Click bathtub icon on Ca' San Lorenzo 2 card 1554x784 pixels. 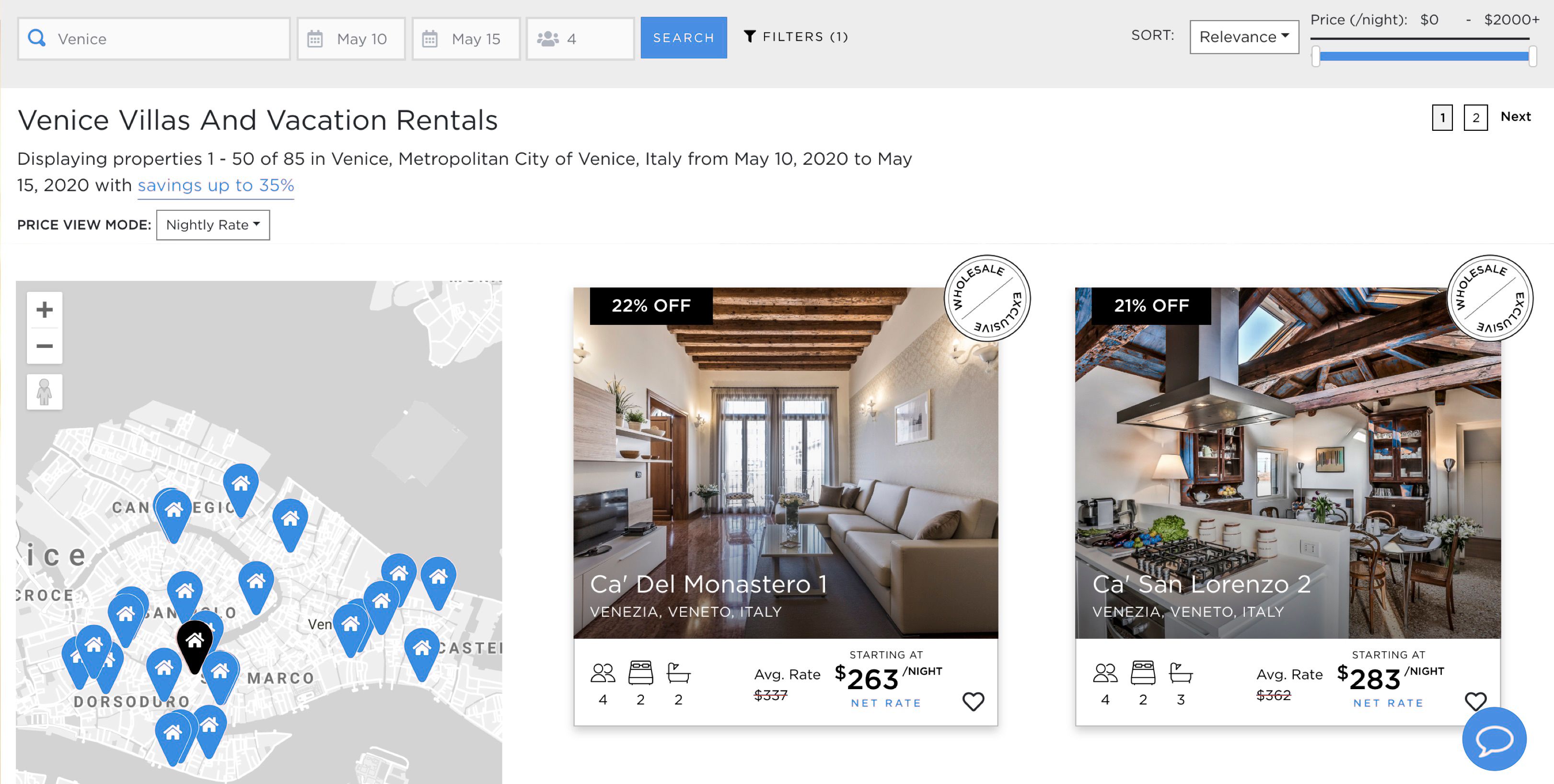pyautogui.click(x=1181, y=672)
